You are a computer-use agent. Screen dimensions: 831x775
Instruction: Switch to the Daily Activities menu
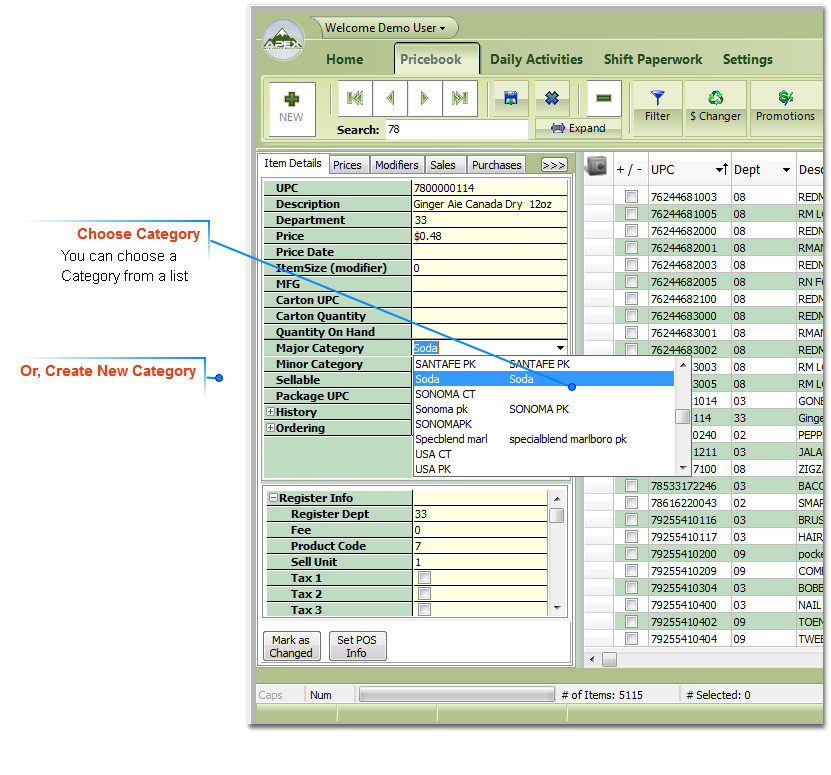[x=536, y=59]
